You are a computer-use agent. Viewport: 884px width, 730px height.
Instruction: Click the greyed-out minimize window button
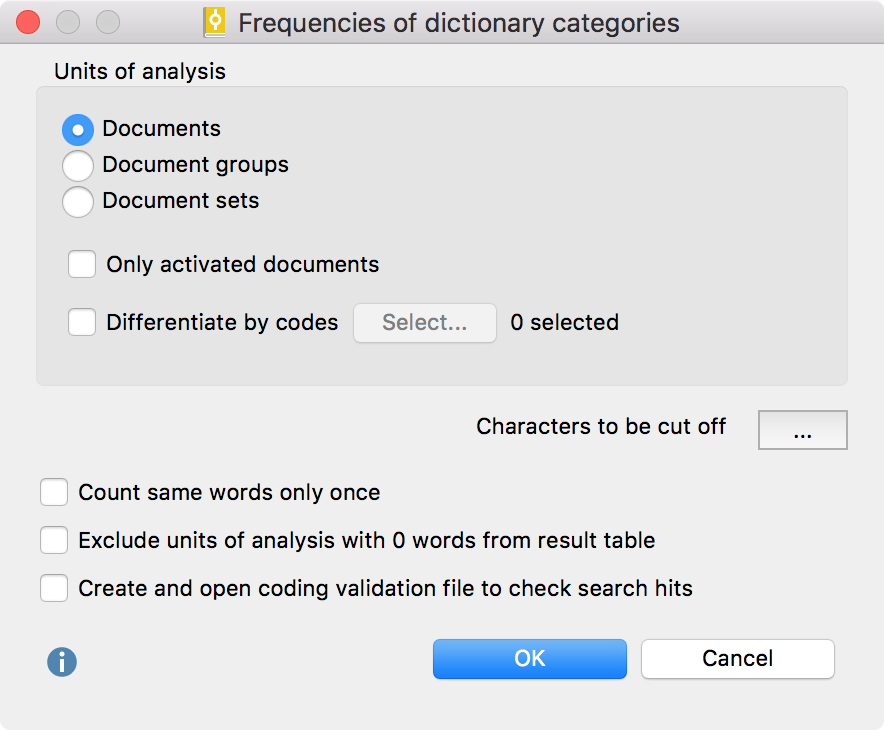pyautogui.click(x=68, y=23)
